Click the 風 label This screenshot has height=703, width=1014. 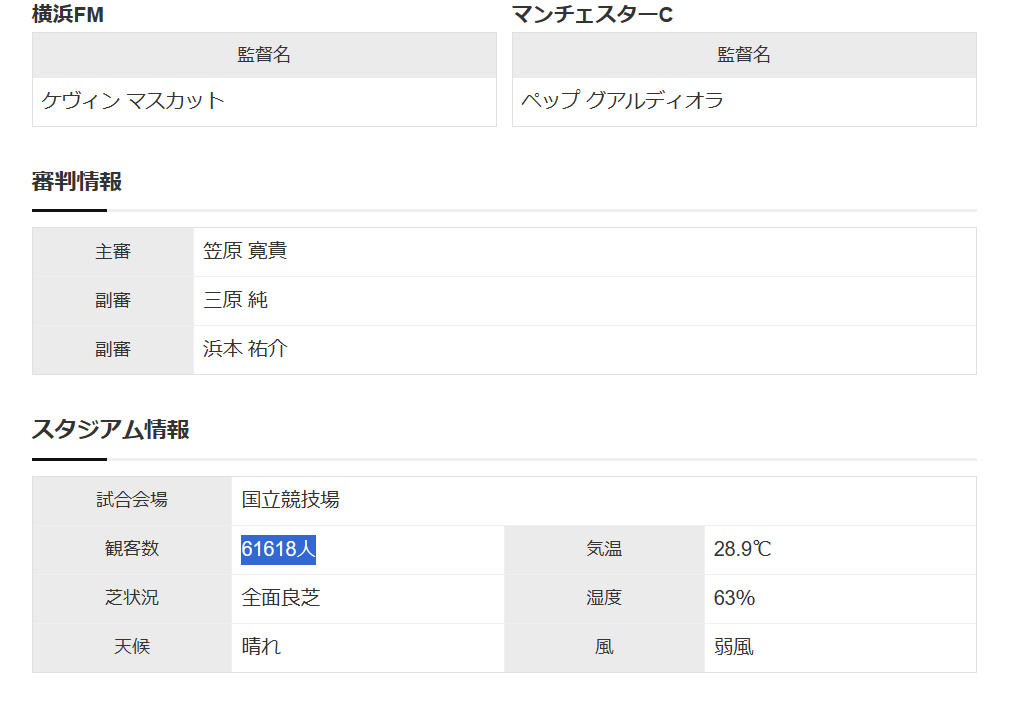[604, 647]
